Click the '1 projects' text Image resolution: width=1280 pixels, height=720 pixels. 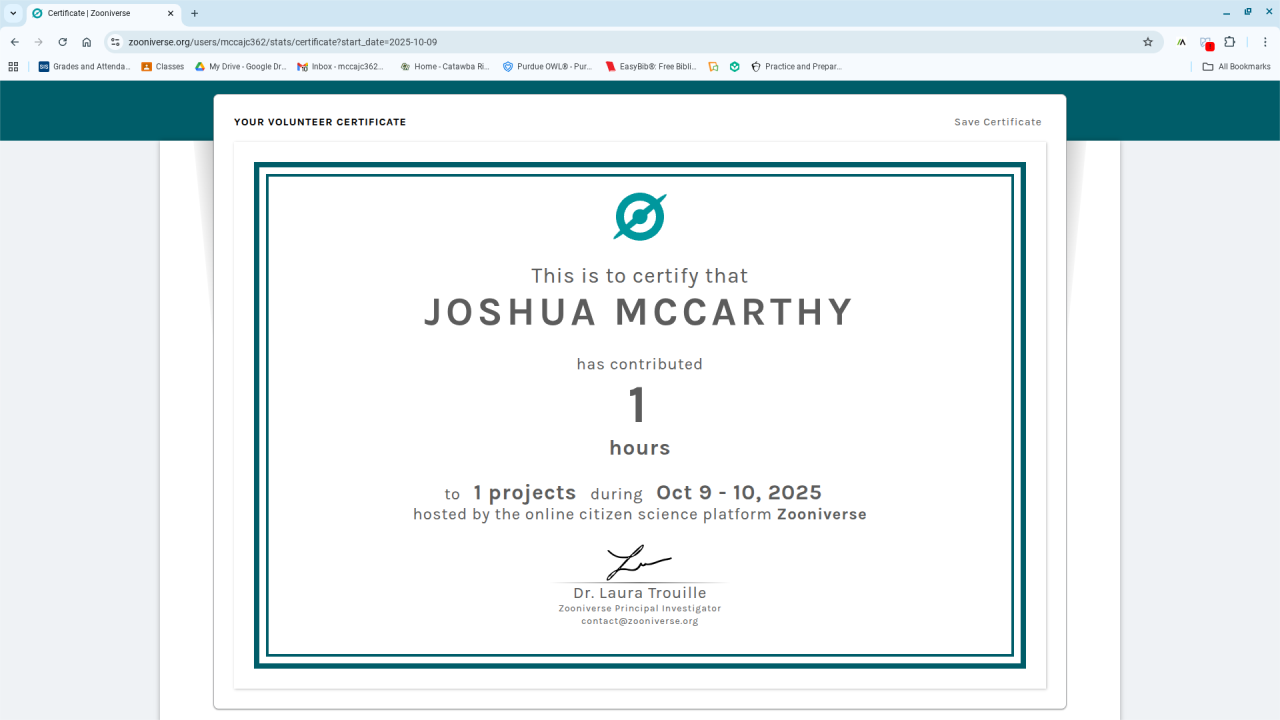point(525,493)
